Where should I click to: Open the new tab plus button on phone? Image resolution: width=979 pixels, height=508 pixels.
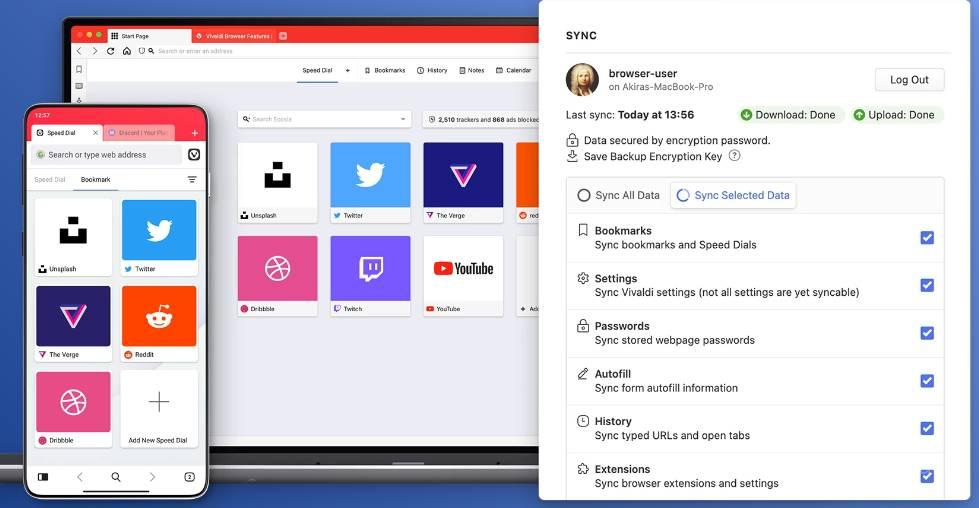(x=194, y=133)
